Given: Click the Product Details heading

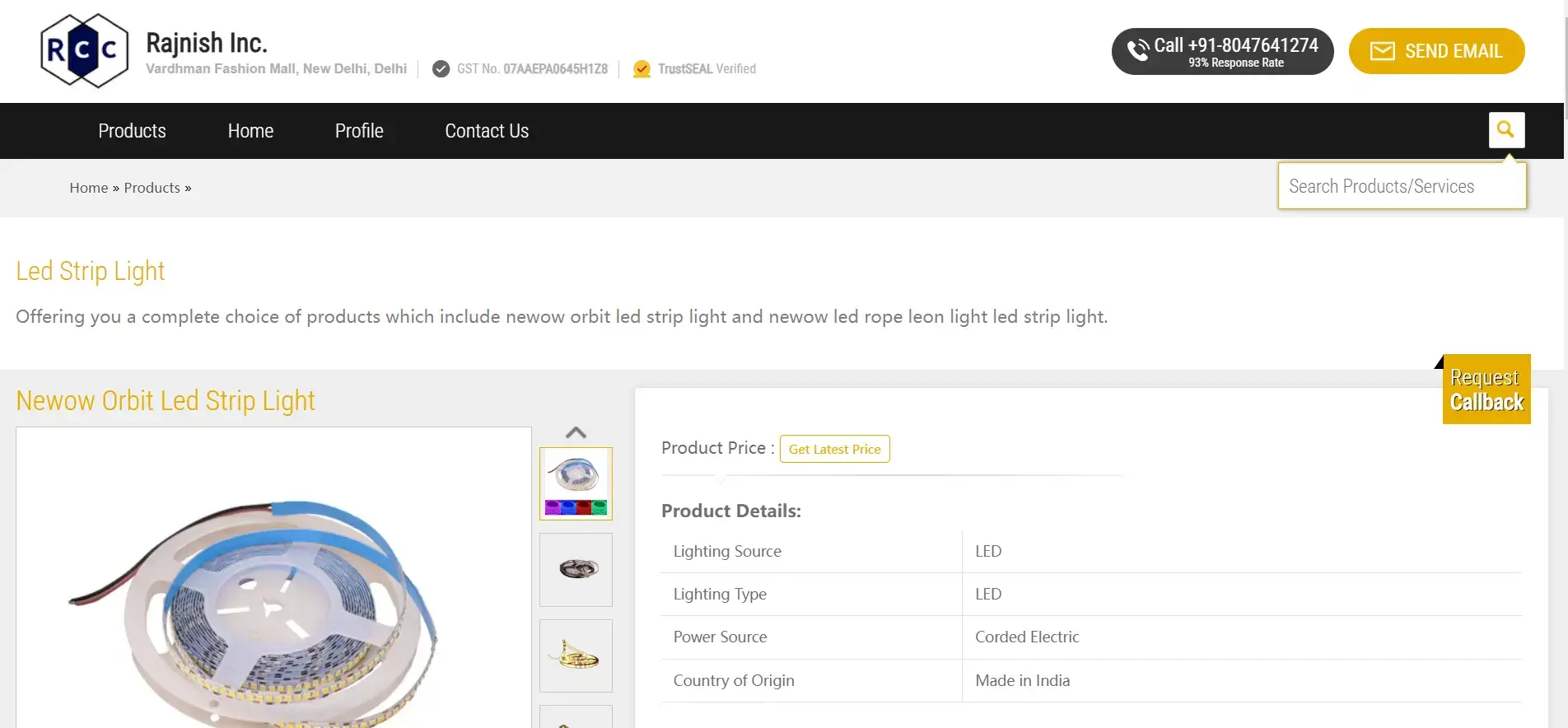Looking at the screenshot, I should click(x=731, y=511).
